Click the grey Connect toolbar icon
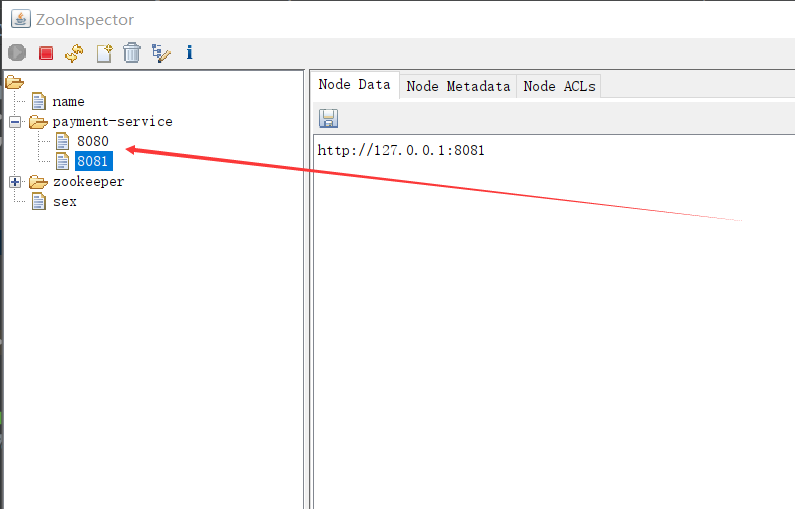 [x=17, y=53]
